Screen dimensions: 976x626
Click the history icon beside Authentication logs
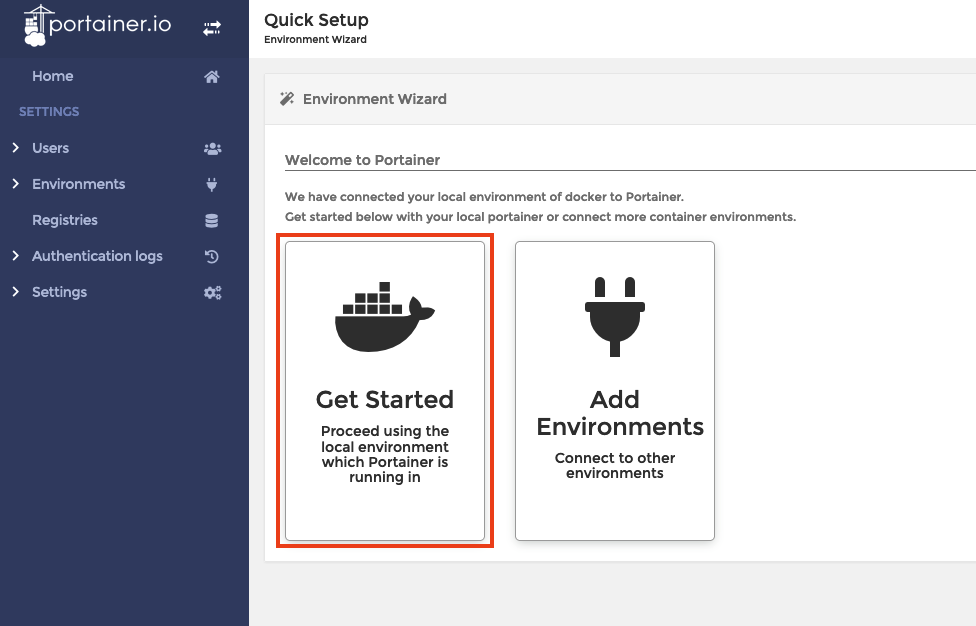point(212,257)
